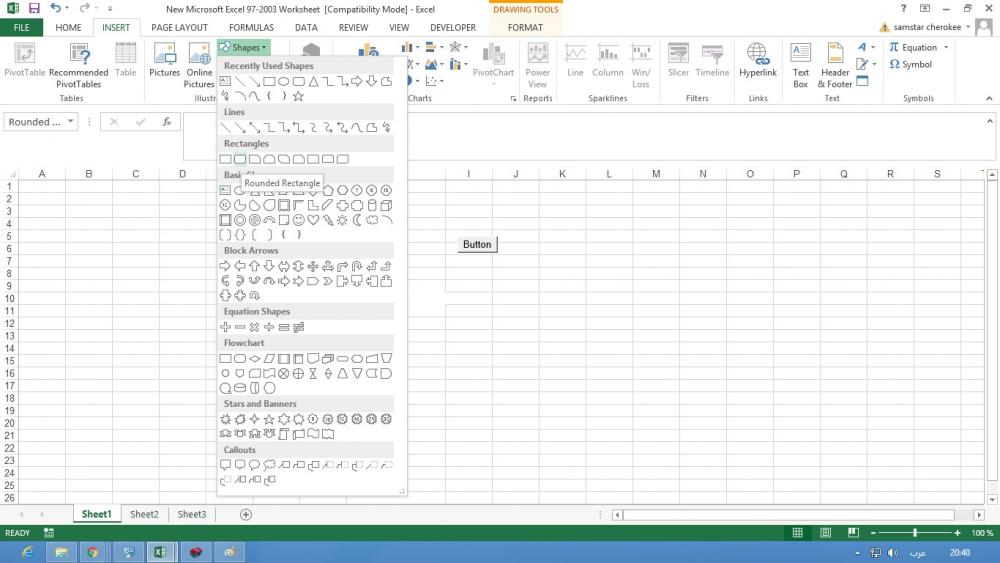Select the Rounded Rectangle shape
Viewport: 1000px width, 563px height.
240,159
